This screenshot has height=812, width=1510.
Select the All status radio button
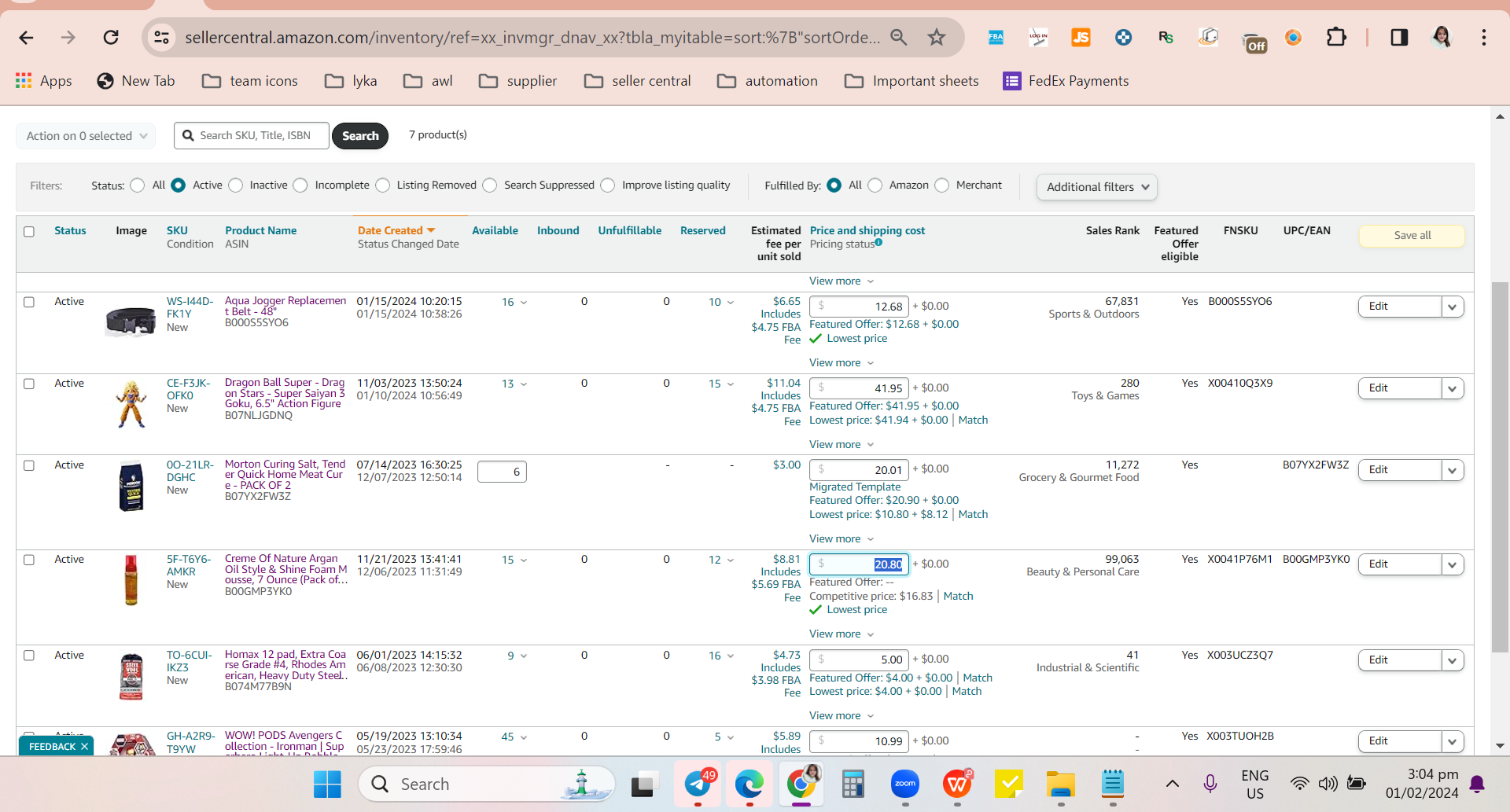pyautogui.click(x=138, y=186)
